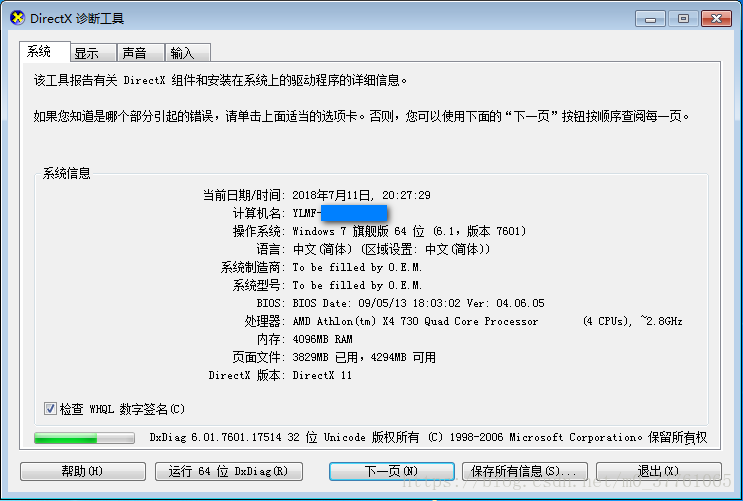The height and width of the screenshot is (501, 743).
Task: Click the 操作系统 Windows 7 旗舰版 line
Action: click(409, 231)
